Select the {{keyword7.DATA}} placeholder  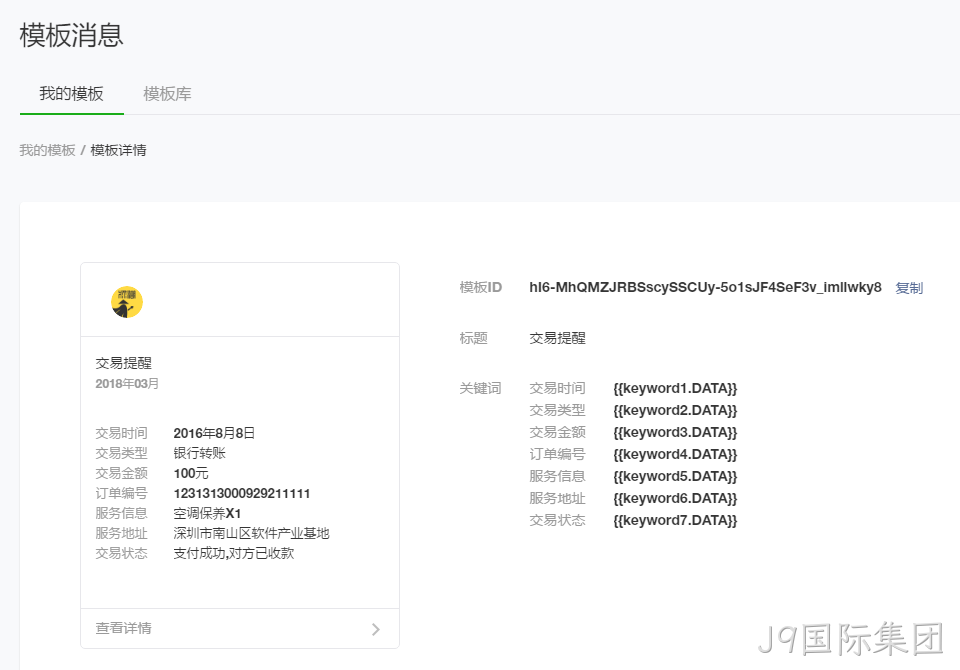coord(675,521)
